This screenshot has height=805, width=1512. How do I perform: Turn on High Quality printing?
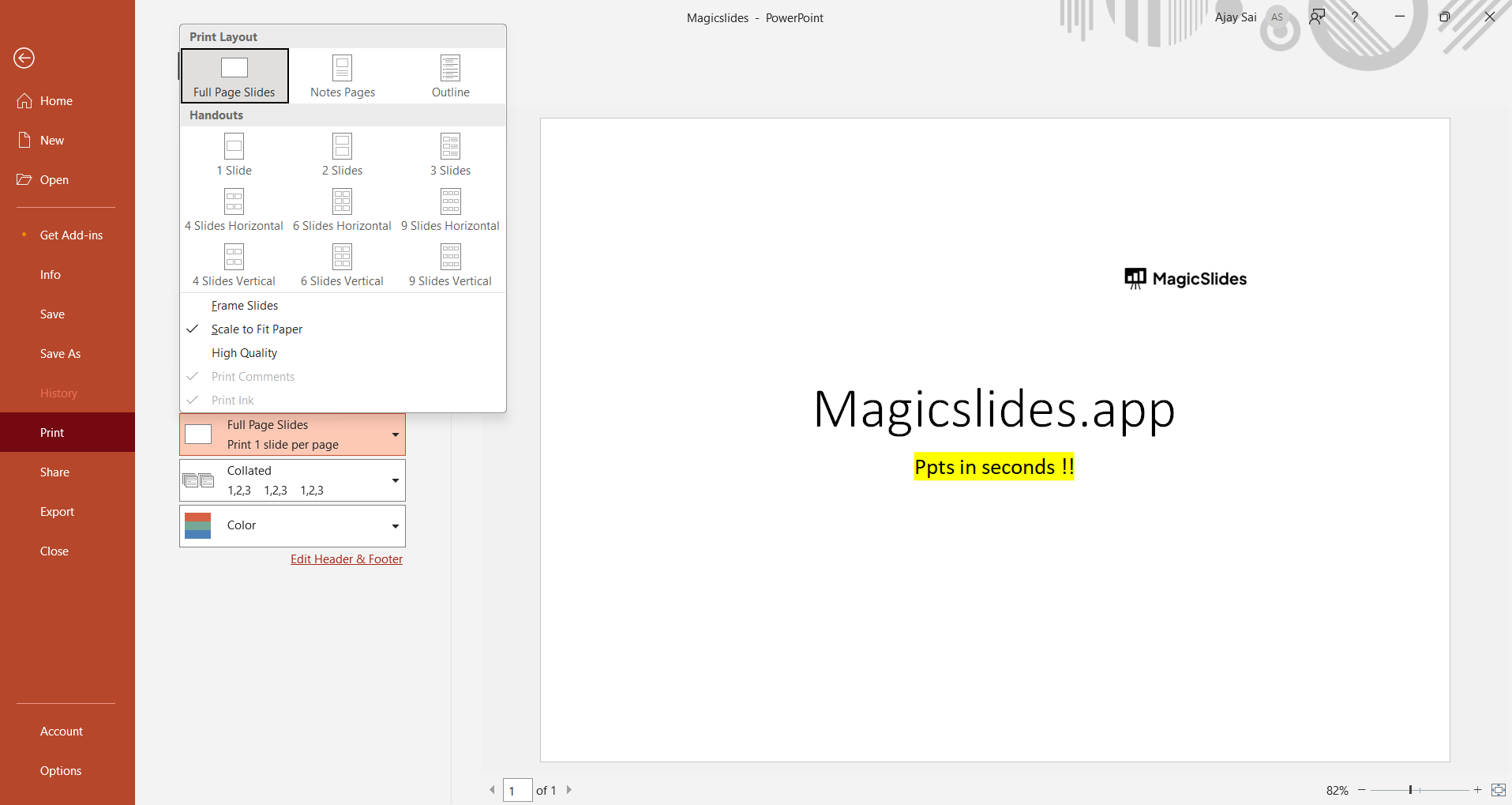(x=244, y=353)
